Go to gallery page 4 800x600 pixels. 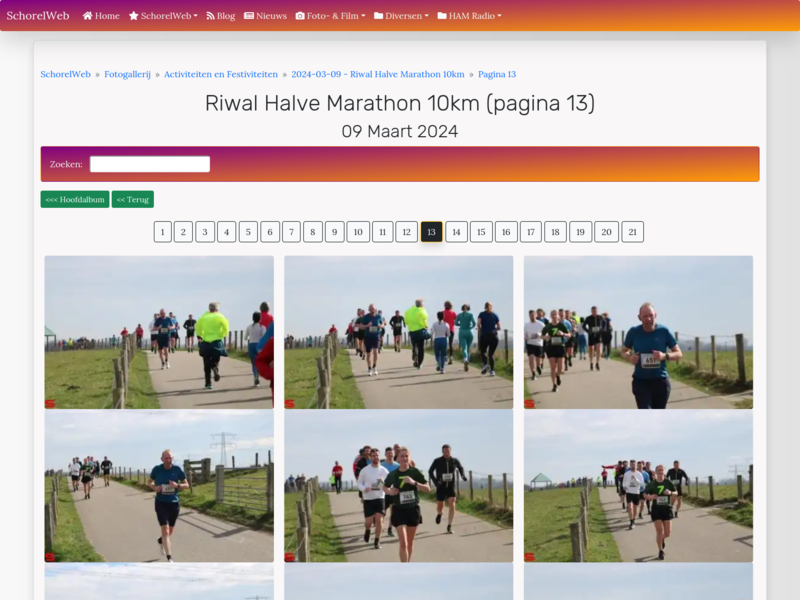coord(227,232)
